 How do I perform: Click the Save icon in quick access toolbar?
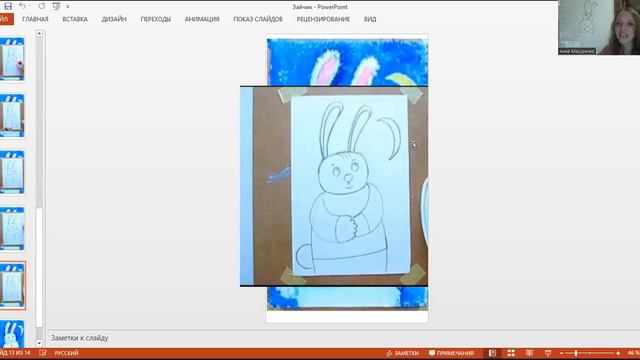pos(8,6)
